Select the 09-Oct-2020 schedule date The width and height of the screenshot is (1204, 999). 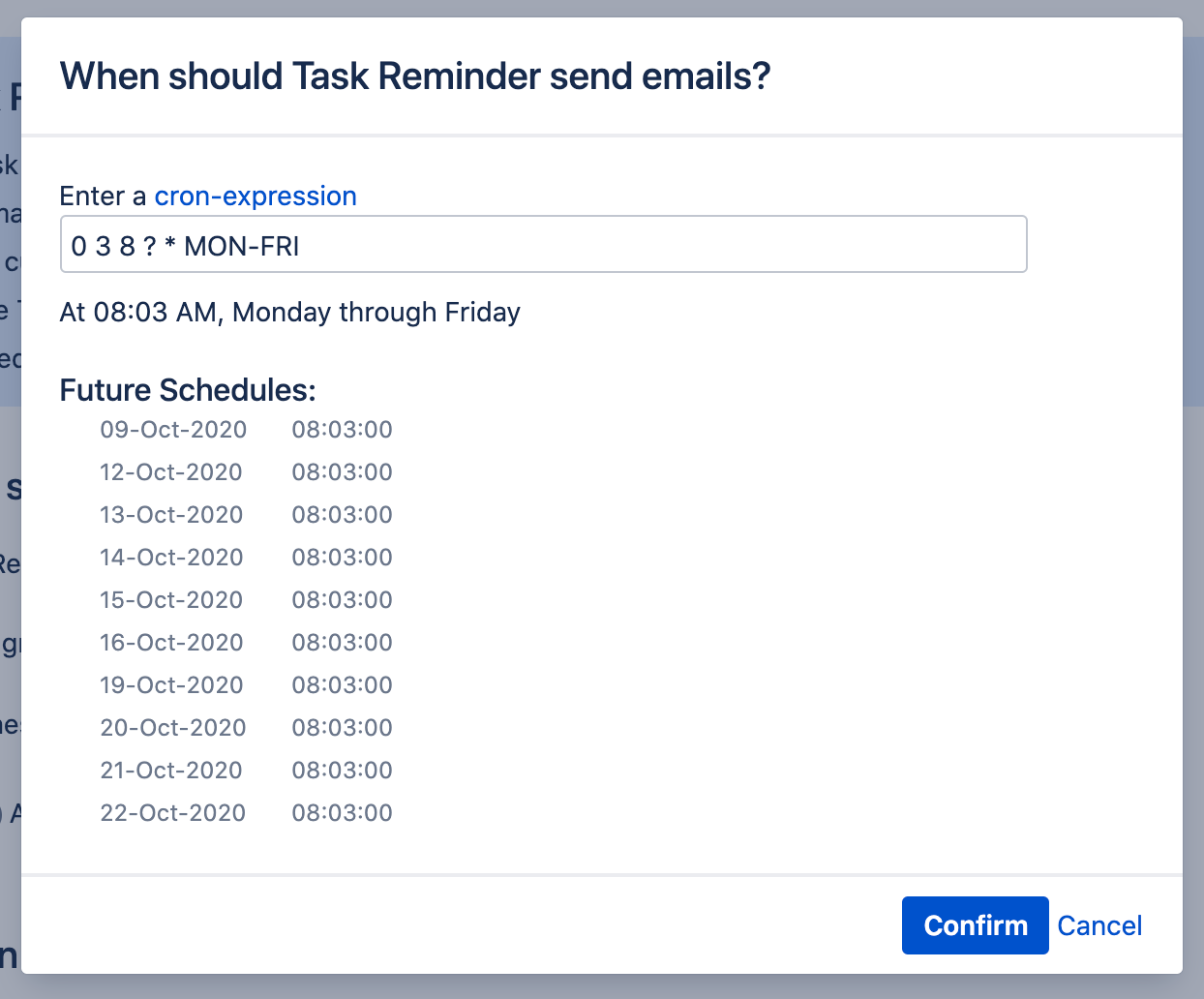(x=173, y=430)
